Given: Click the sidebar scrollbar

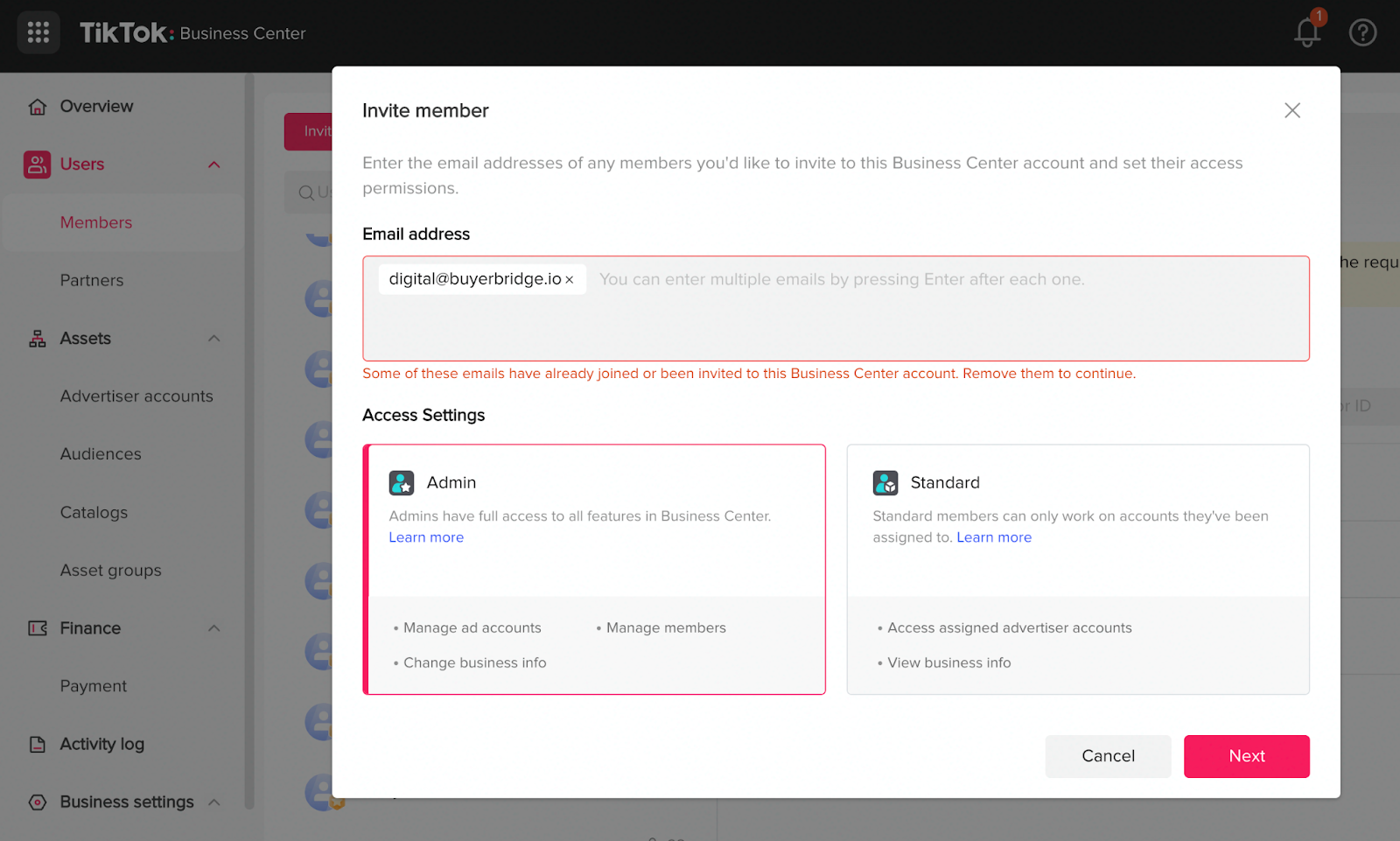Looking at the screenshot, I should 250,442.
